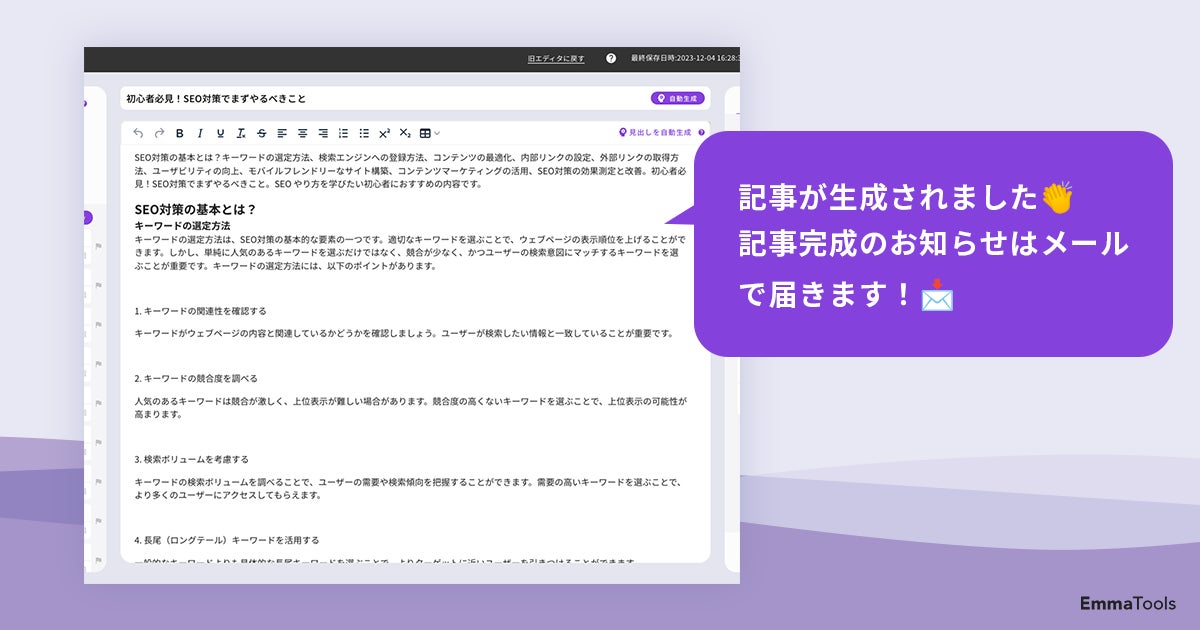
Task: Click subheading キーワードの選定方法
Action: (x=182, y=226)
